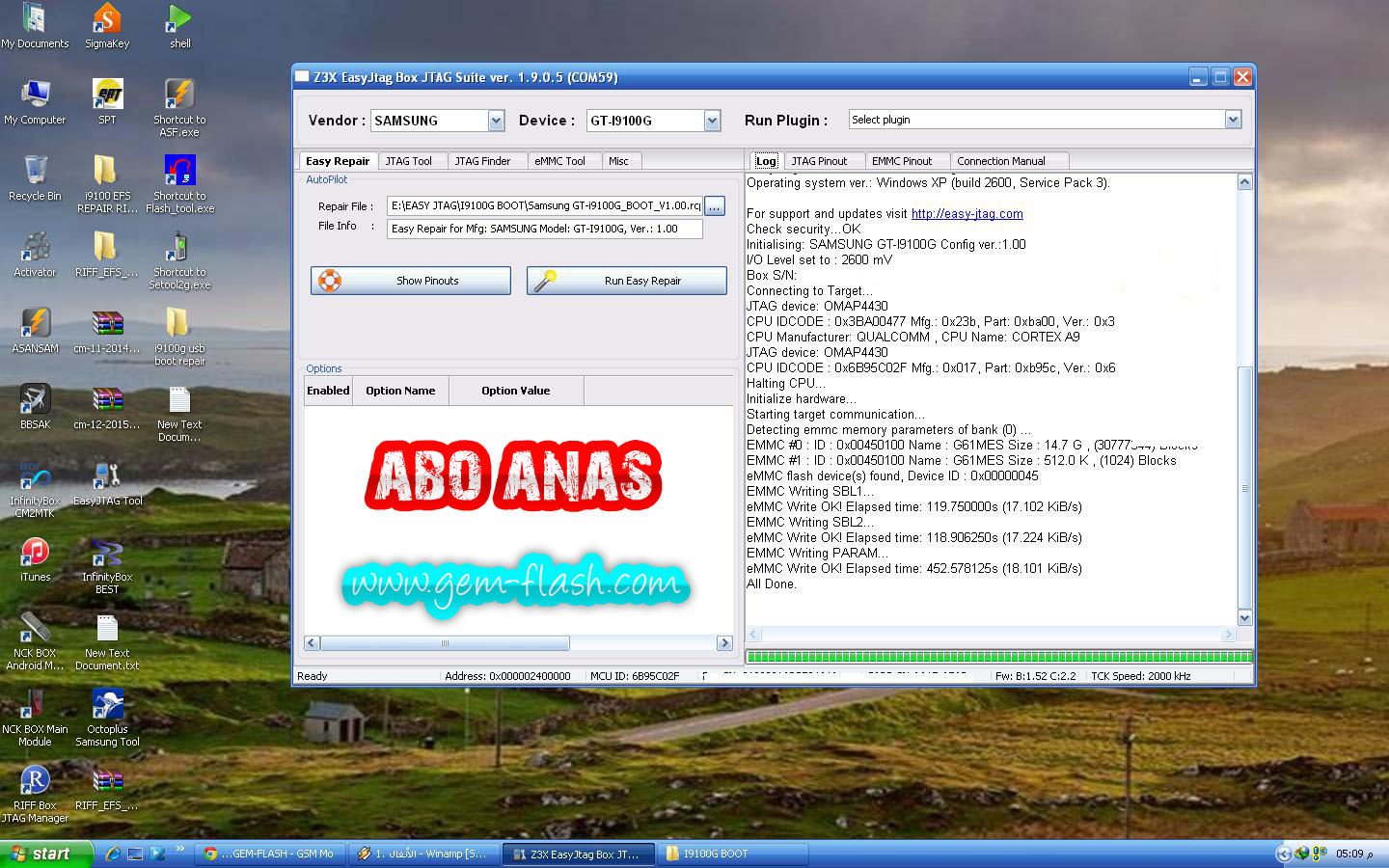Open cm-12-2015 archive on desktop

tap(107, 408)
